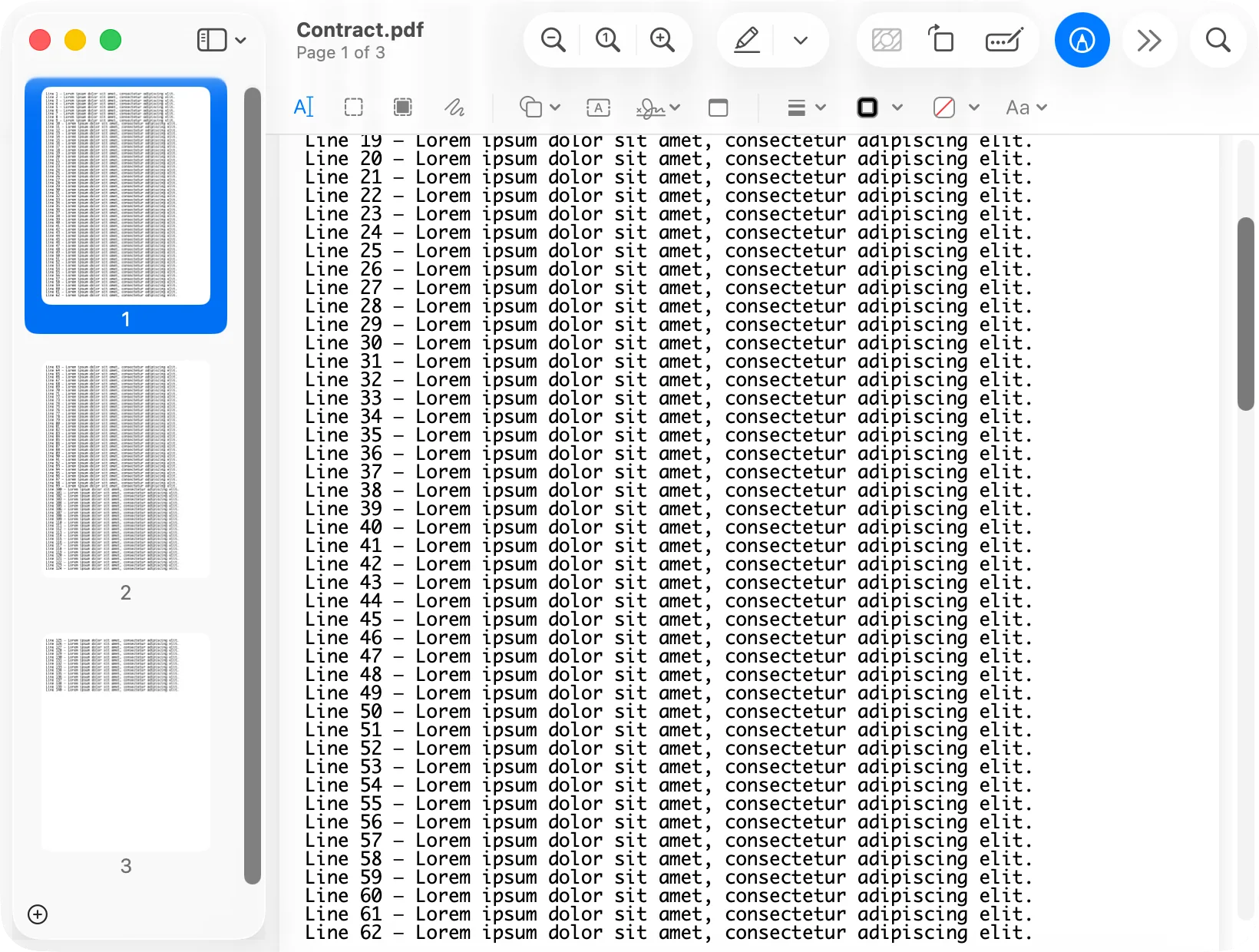Select the Rectangular Selection tool
Viewport: 1259px width, 952px height.
354,107
